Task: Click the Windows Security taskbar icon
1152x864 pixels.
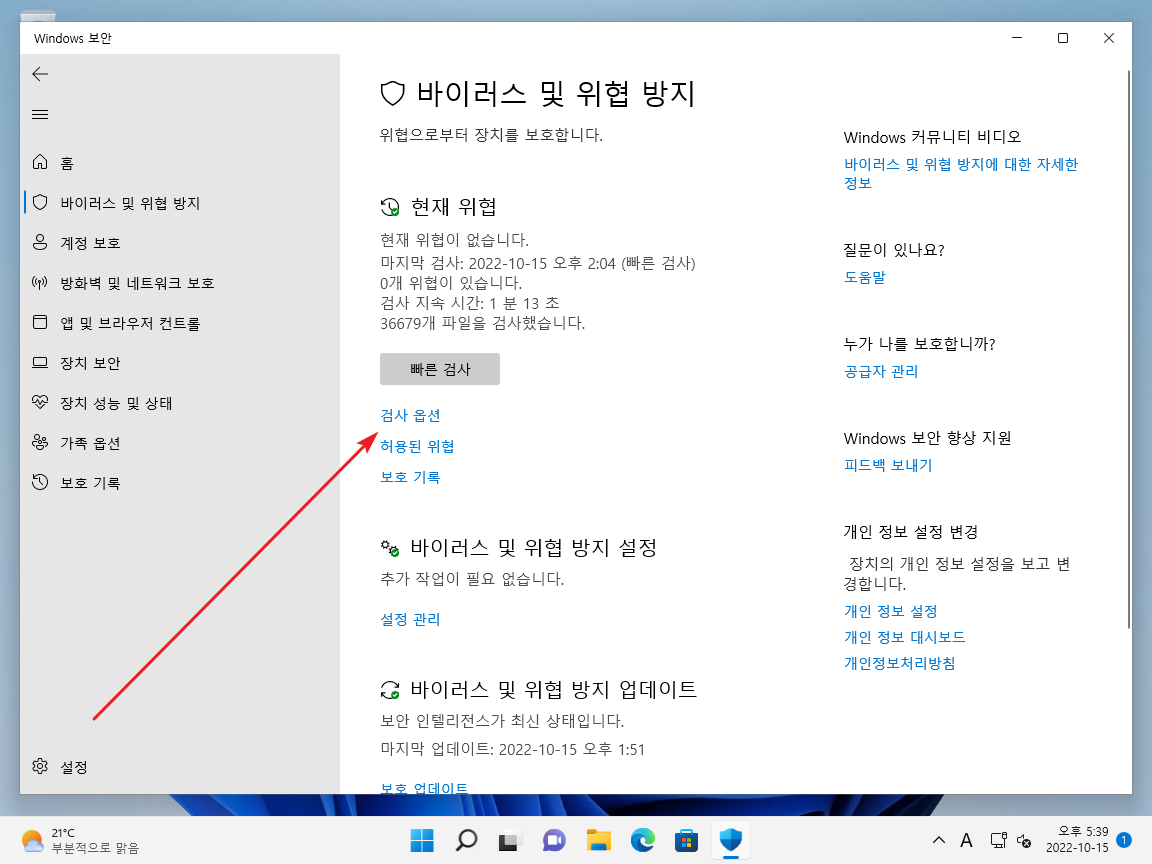Action: point(730,840)
